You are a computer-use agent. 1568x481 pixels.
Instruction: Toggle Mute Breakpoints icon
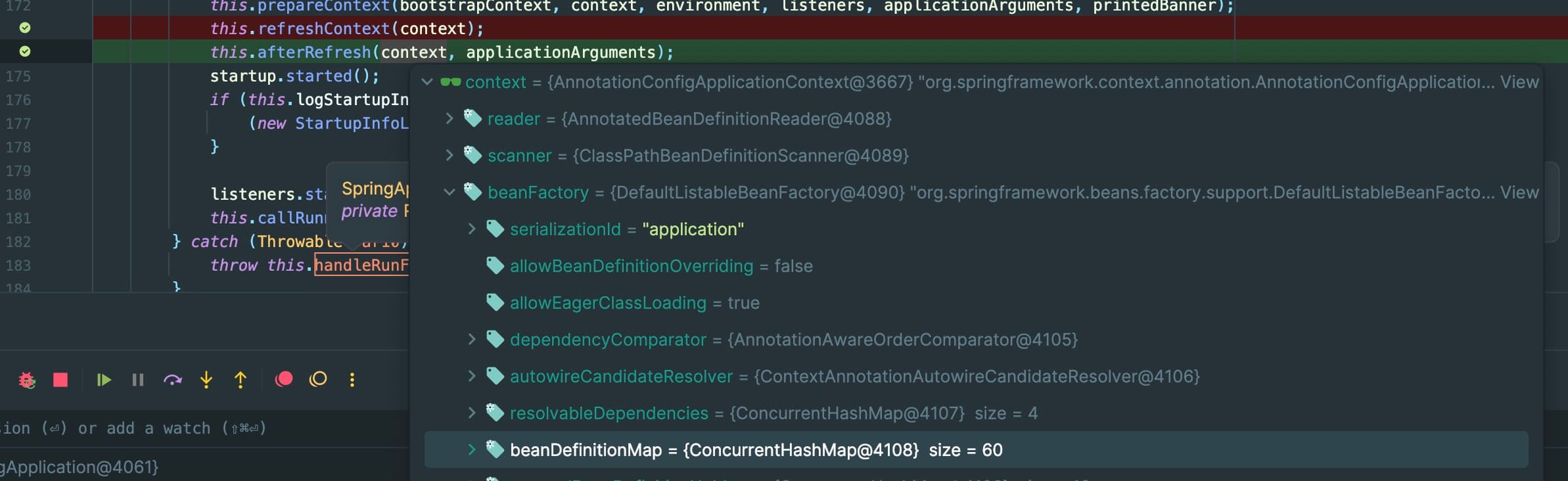click(318, 379)
